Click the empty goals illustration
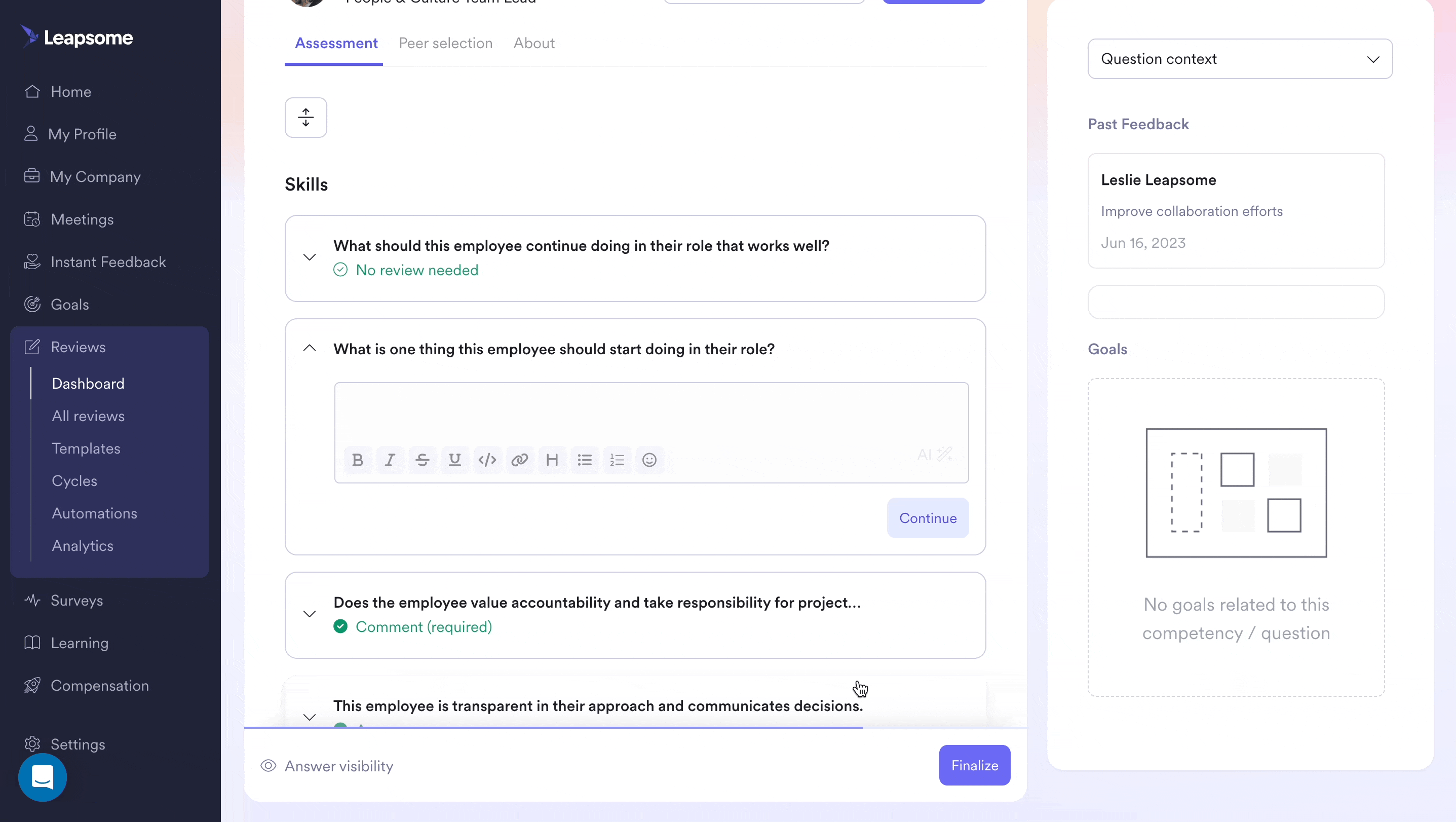The height and width of the screenshot is (822, 1456). click(1236, 493)
